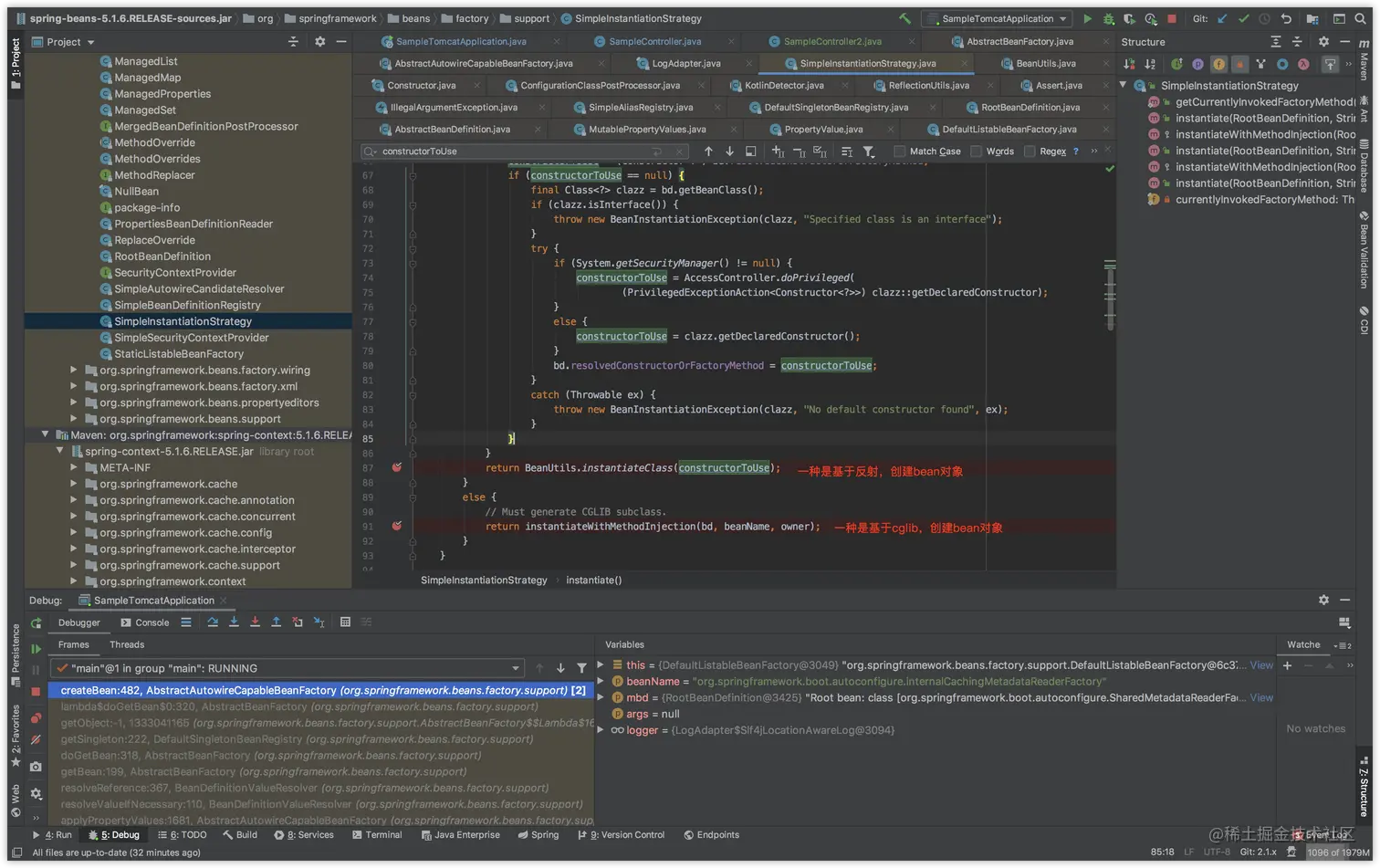The image size is (1380, 868).
Task: Click the Build project hammer icon
Action: click(904, 18)
